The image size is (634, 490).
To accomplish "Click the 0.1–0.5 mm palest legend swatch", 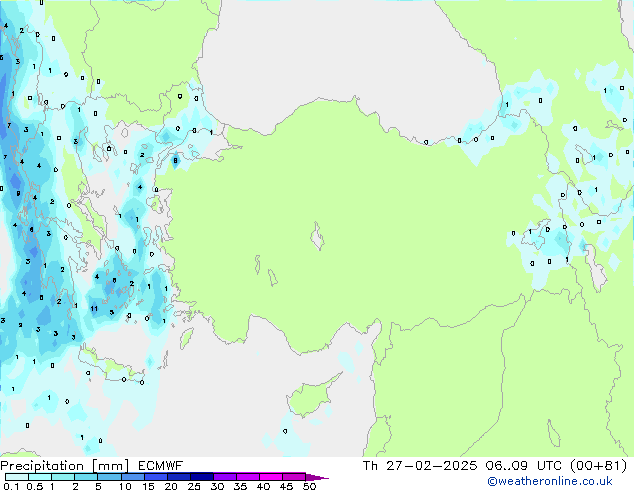I will click(x=17, y=477).
